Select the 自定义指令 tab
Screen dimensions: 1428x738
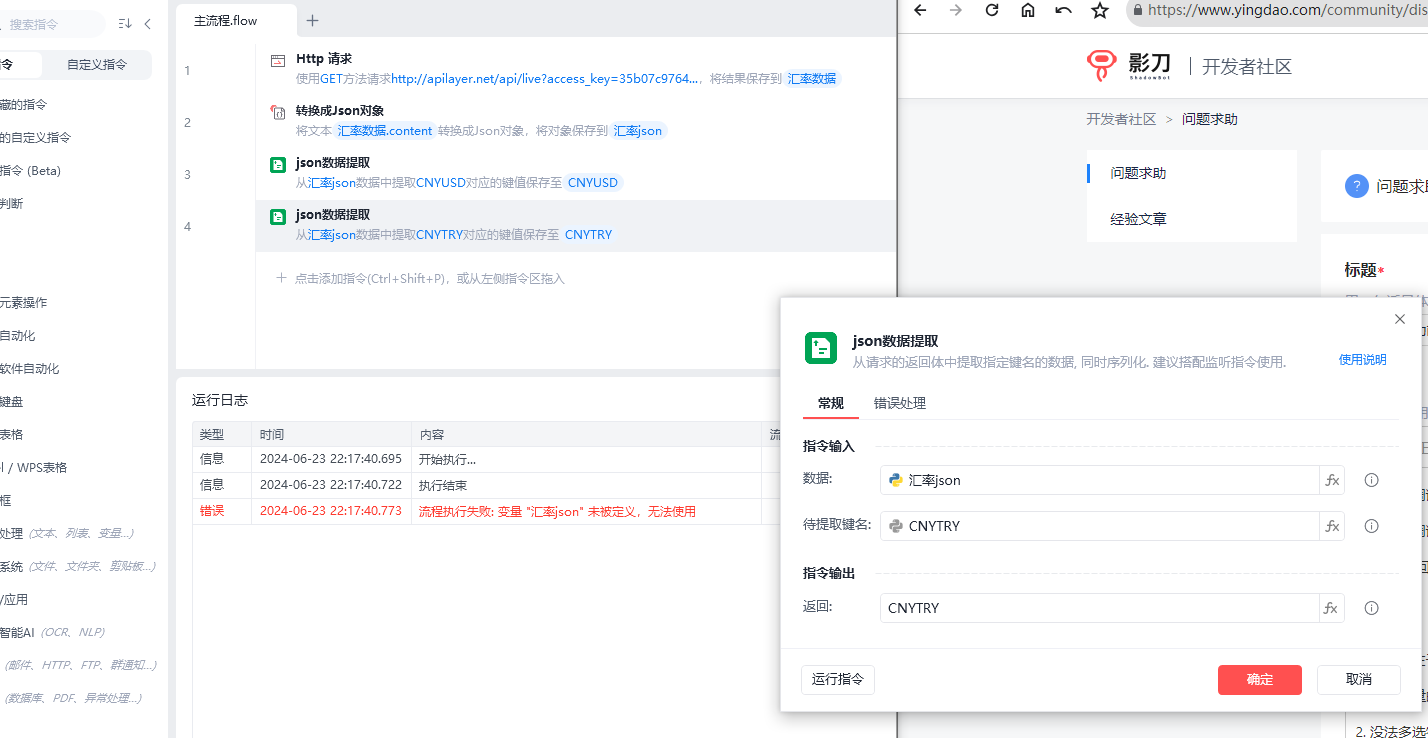pos(97,65)
